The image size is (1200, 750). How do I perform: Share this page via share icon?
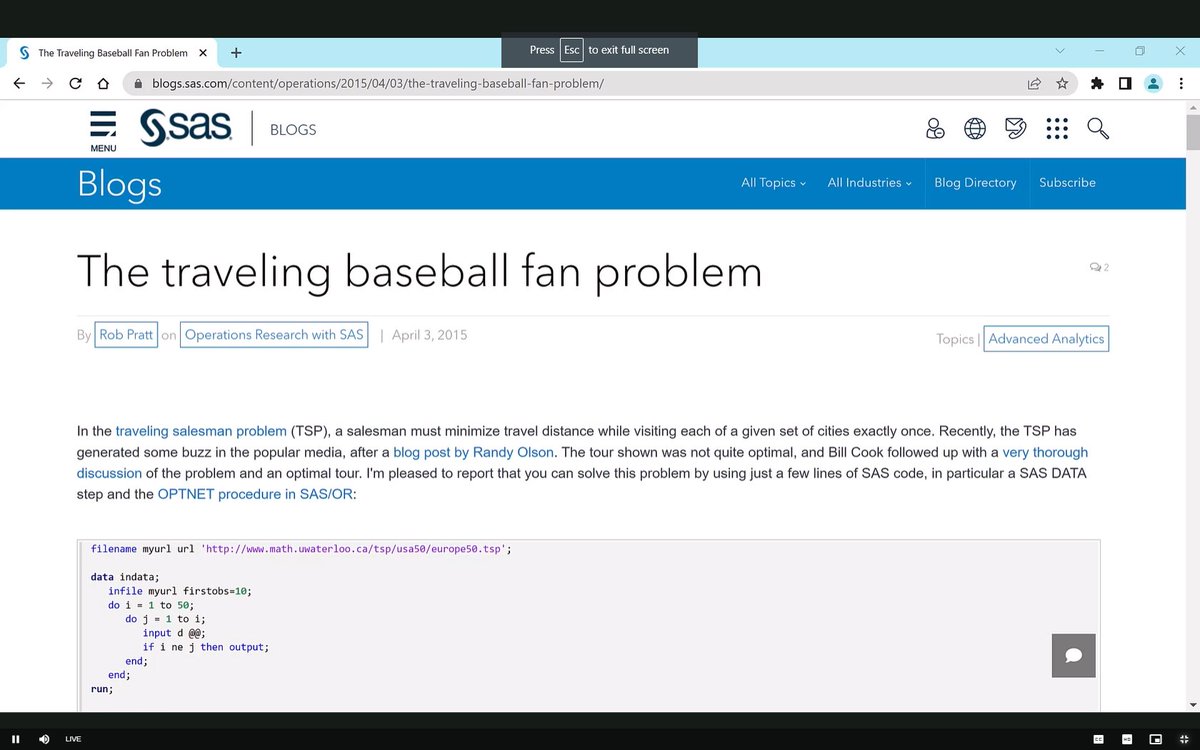click(x=1034, y=84)
